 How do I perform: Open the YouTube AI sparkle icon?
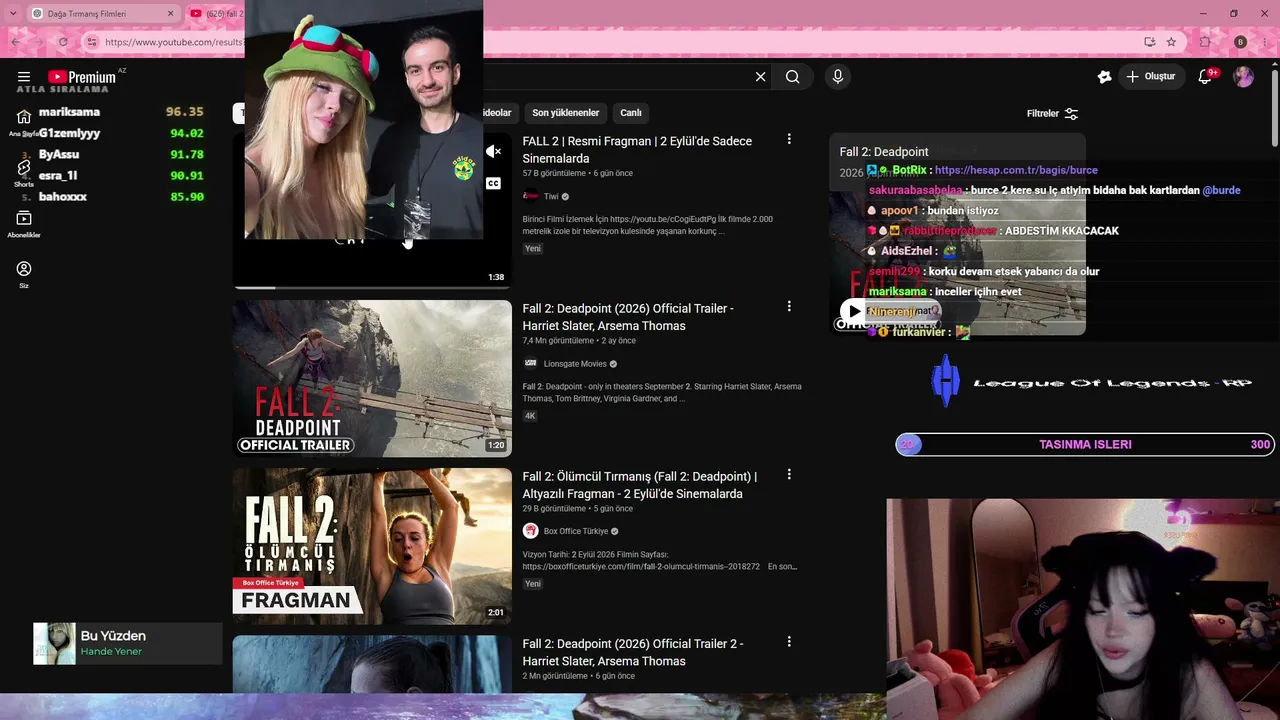pos(1104,77)
